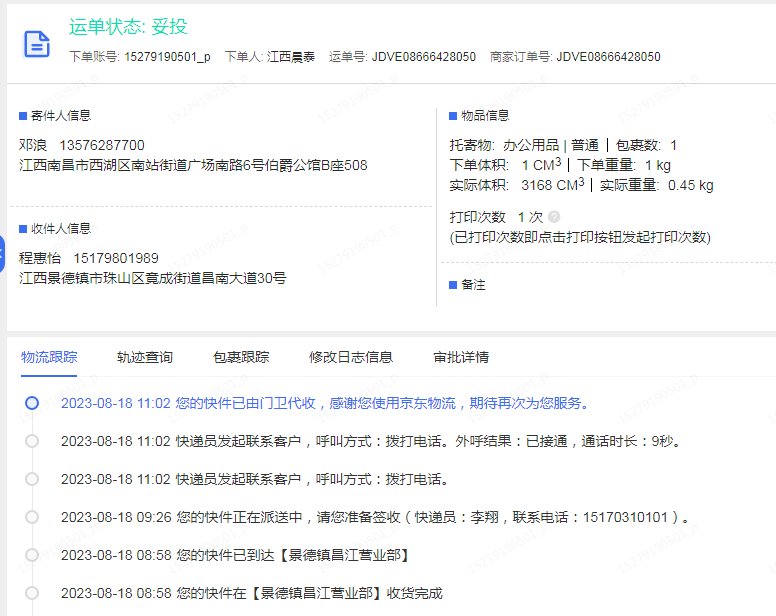776x616 pixels.
Task: View the 审批详情 tab
Action: point(461,357)
